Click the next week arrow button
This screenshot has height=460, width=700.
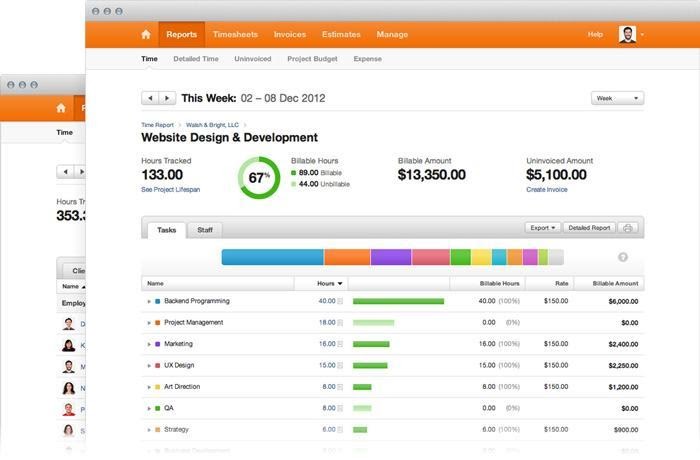pyautogui.click(x=167, y=98)
